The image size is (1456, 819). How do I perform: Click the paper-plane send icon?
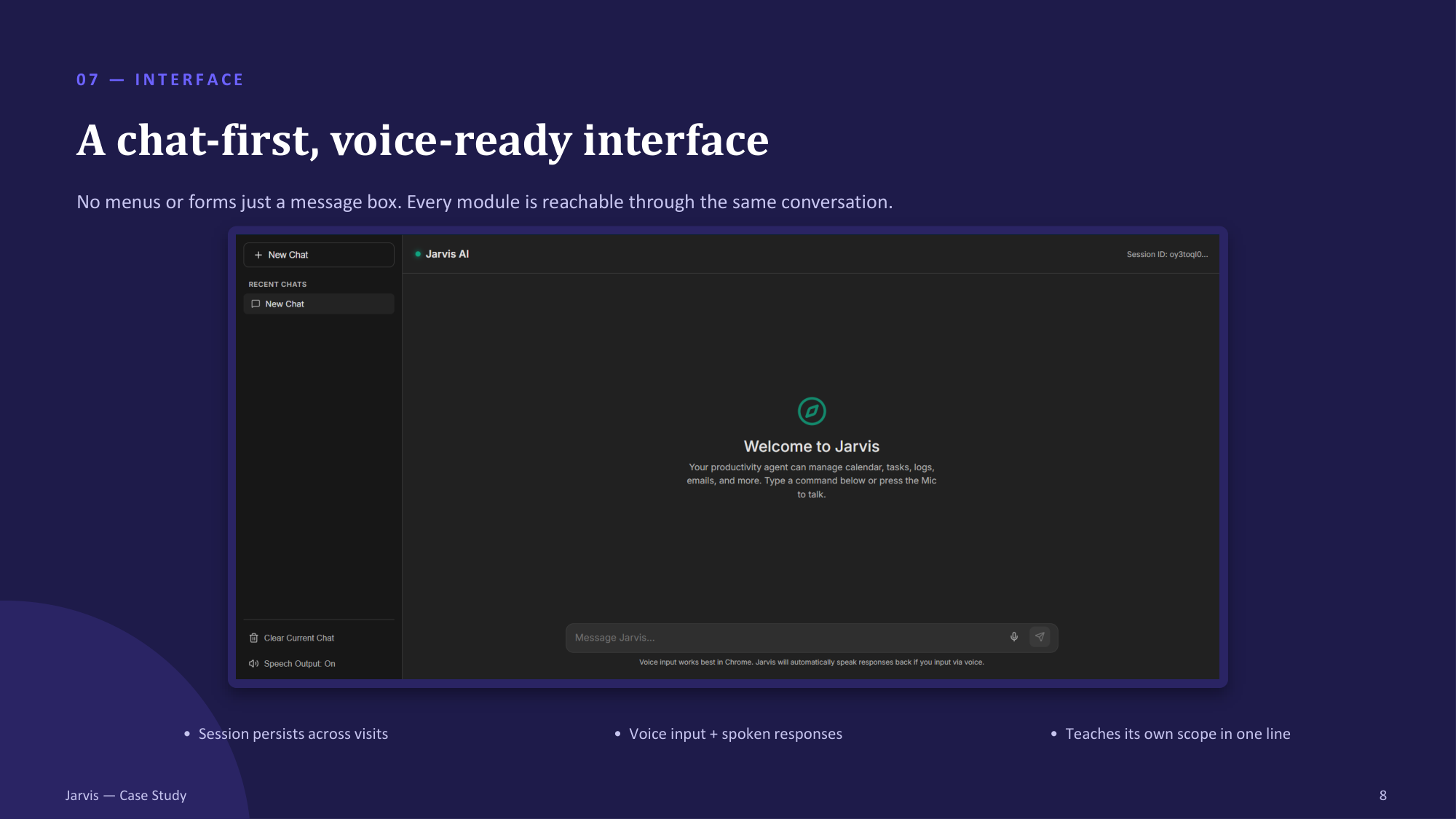point(1040,637)
